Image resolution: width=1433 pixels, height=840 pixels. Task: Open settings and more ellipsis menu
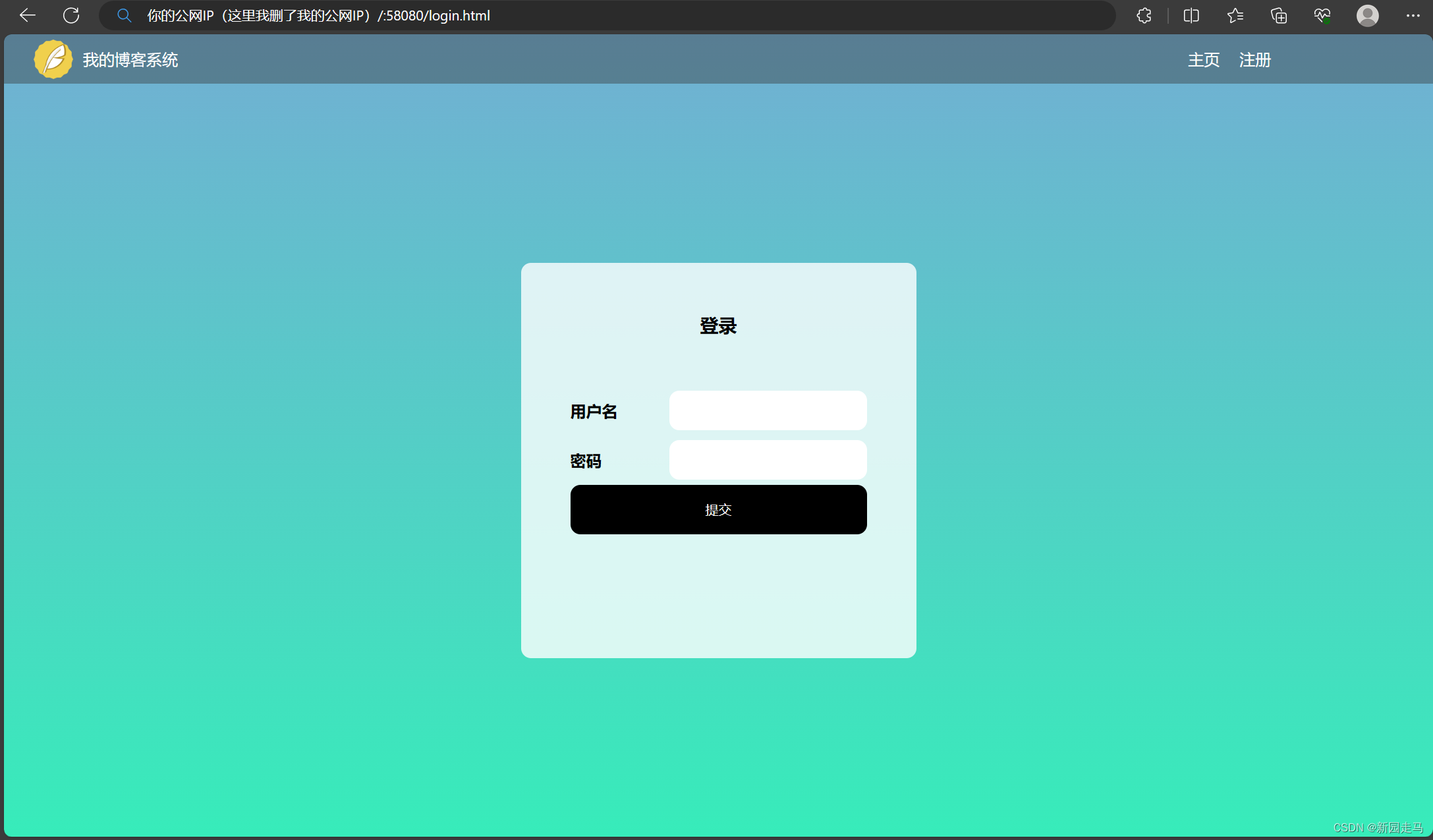coord(1413,15)
